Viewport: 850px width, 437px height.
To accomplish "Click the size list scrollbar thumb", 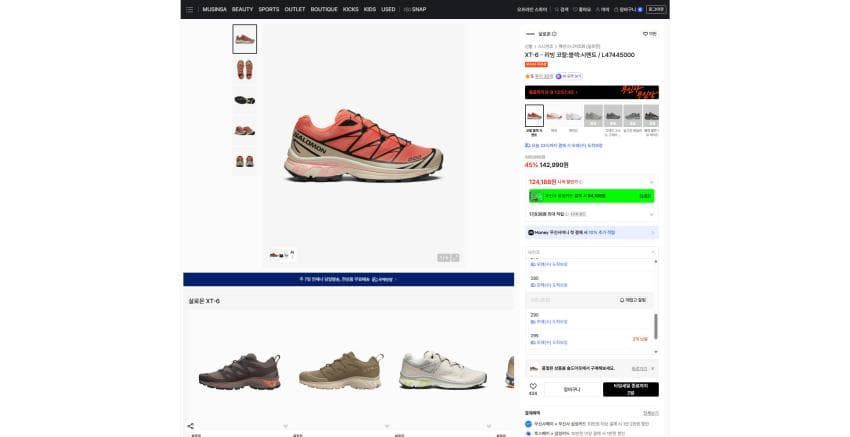I will tap(656, 326).
